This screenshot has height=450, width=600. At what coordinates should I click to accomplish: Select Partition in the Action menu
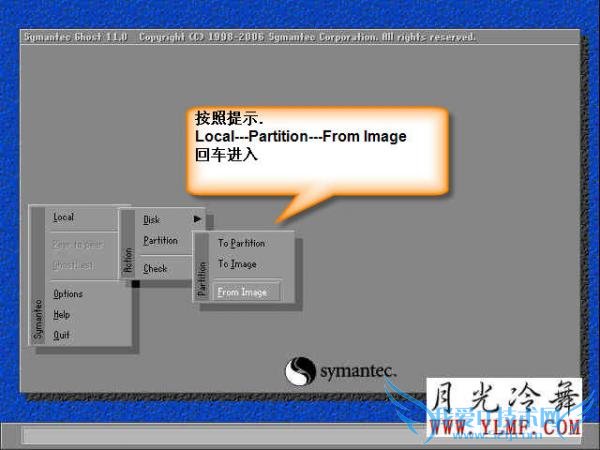[160, 241]
